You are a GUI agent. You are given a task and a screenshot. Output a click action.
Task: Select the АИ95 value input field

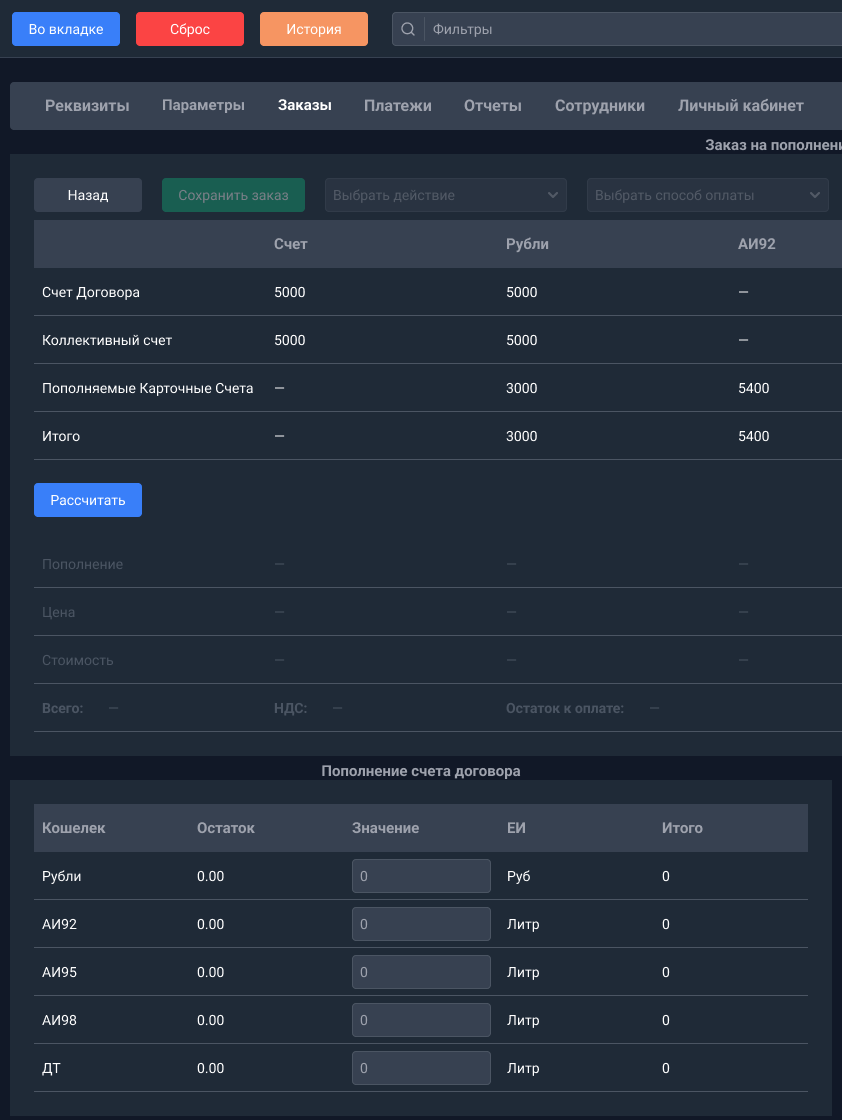(x=421, y=972)
